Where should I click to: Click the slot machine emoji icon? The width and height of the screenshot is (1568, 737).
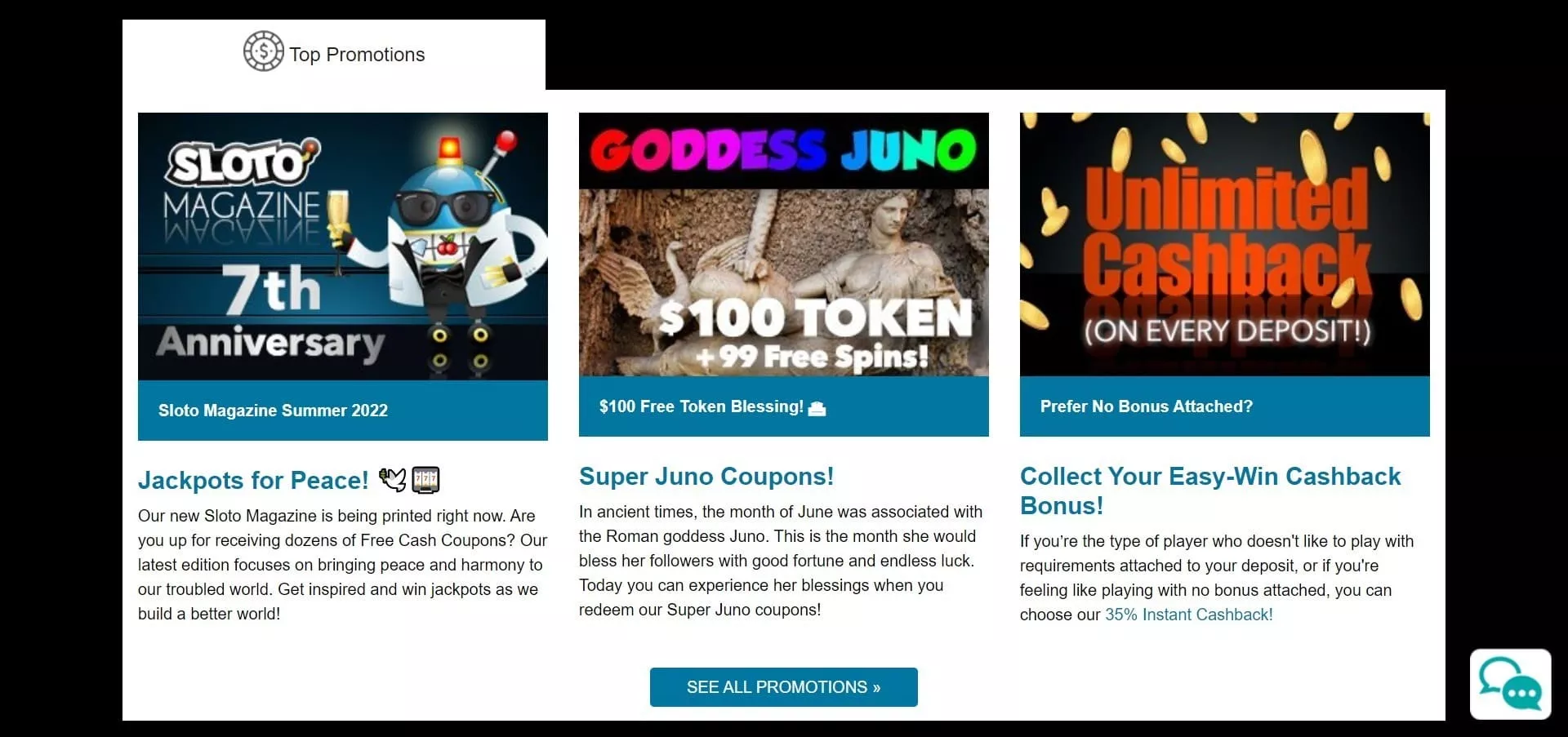pyautogui.click(x=425, y=480)
